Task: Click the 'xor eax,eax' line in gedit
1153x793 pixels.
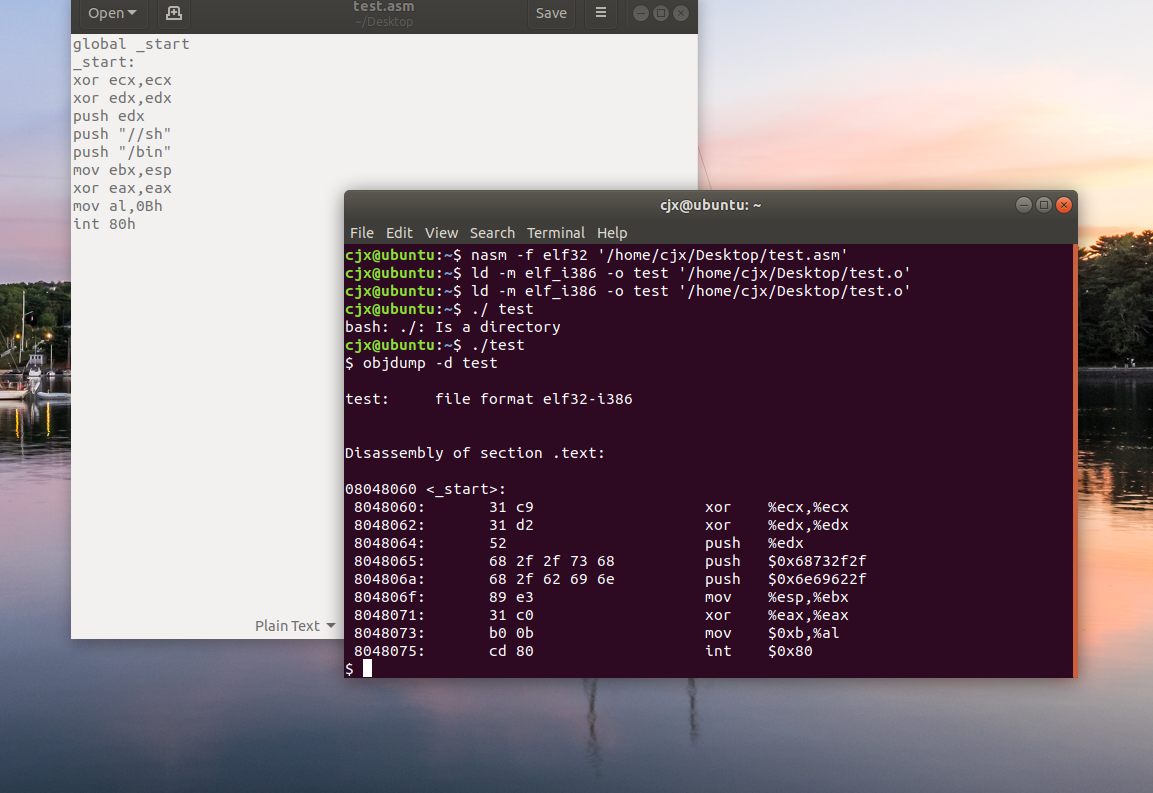Action: pos(122,188)
